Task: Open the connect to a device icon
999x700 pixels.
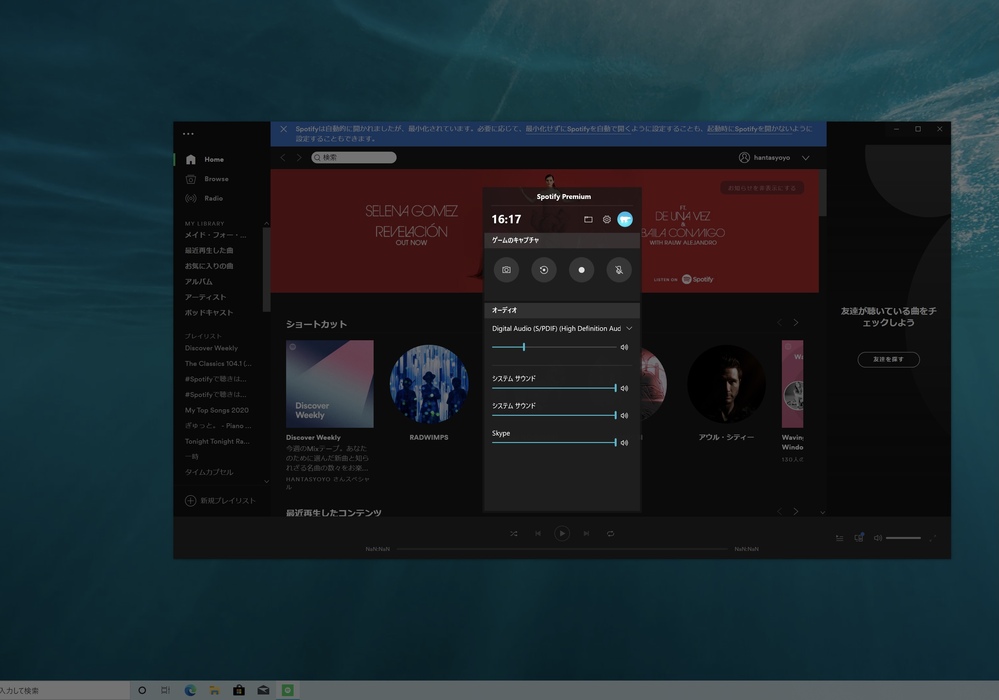Action: point(859,538)
